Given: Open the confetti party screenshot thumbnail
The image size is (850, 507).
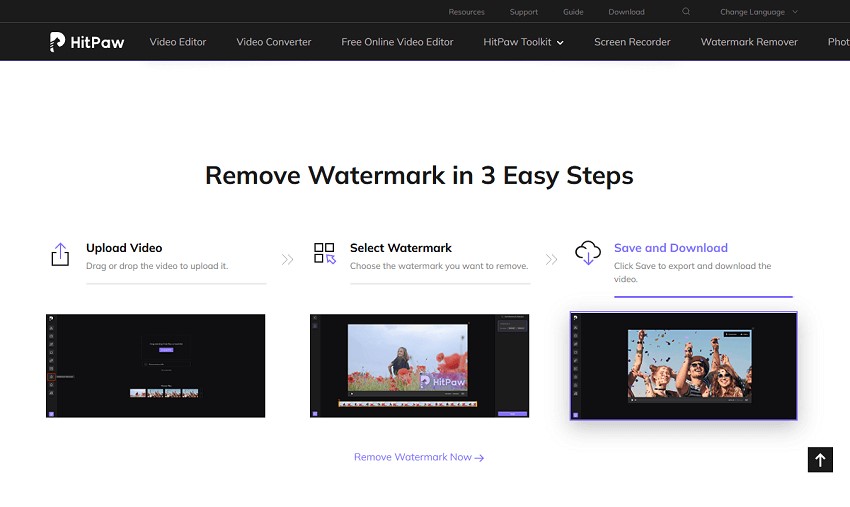Looking at the screenshot, I should [x=684, y=366].
